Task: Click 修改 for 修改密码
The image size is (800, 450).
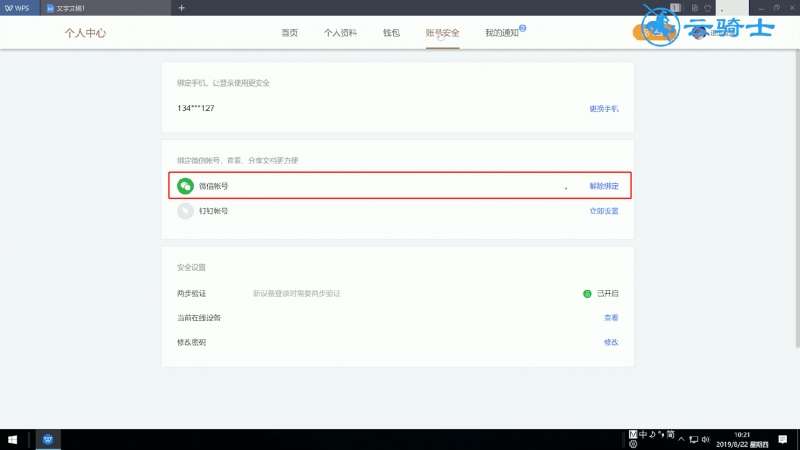Action: (611, 342)
